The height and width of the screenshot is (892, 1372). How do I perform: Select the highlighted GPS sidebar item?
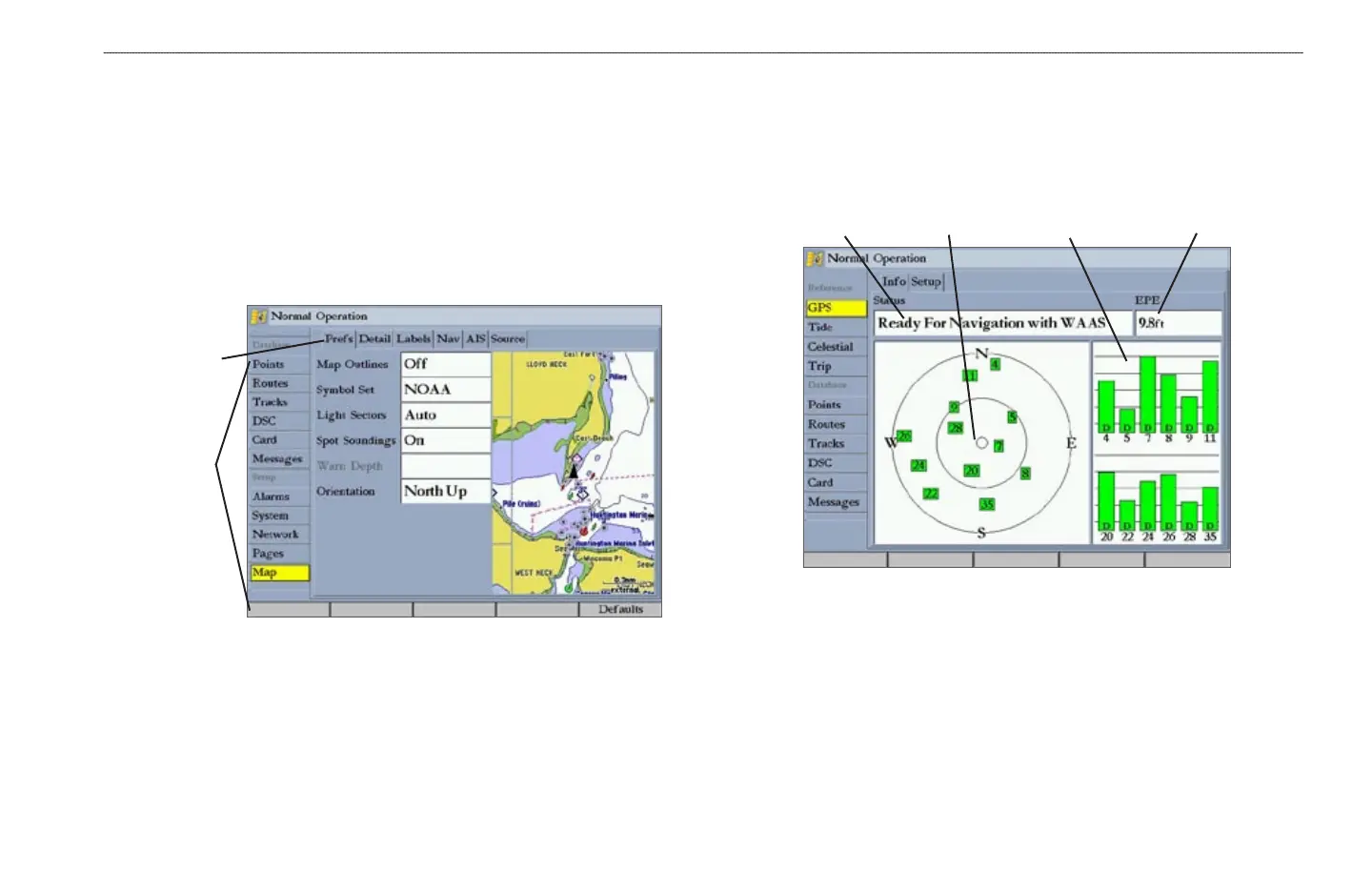pyautogui.click(x=836, y=308)
